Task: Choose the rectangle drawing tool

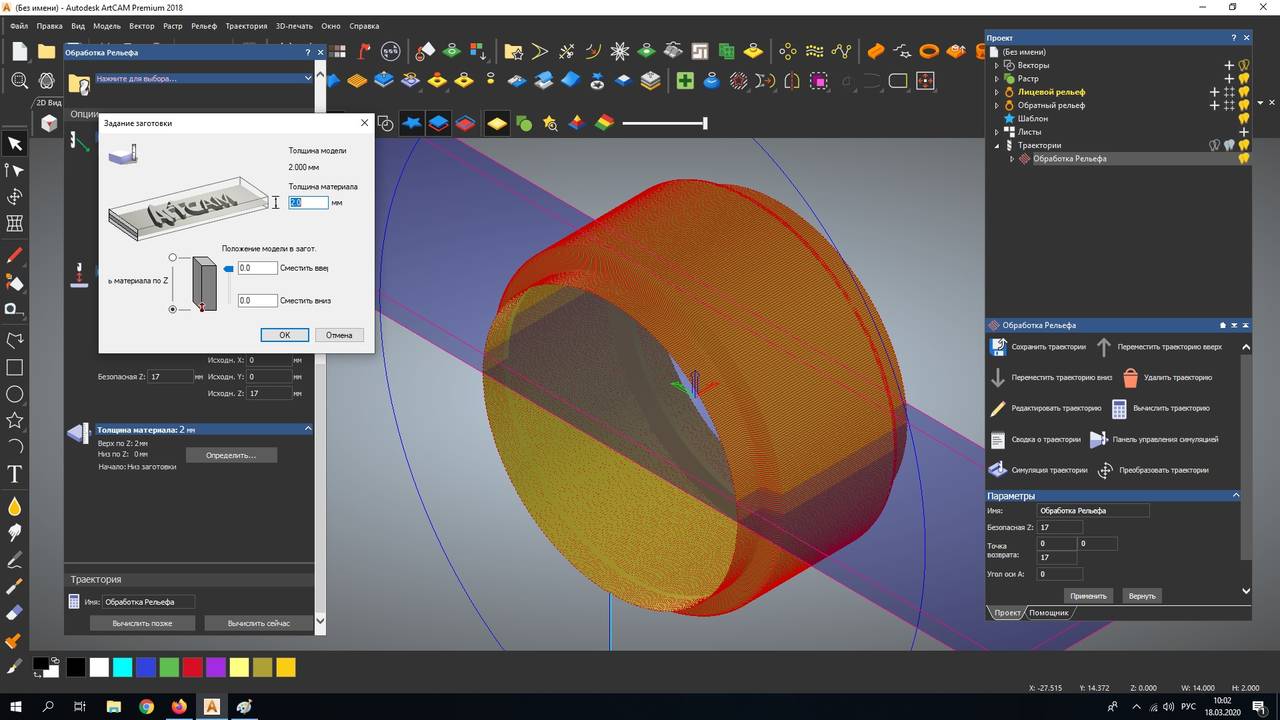Action: 14,367
